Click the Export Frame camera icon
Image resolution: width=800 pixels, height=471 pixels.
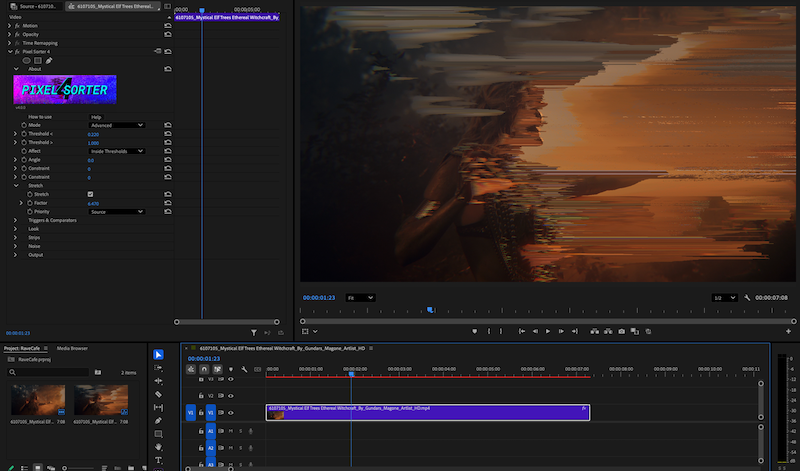(621, 331)
